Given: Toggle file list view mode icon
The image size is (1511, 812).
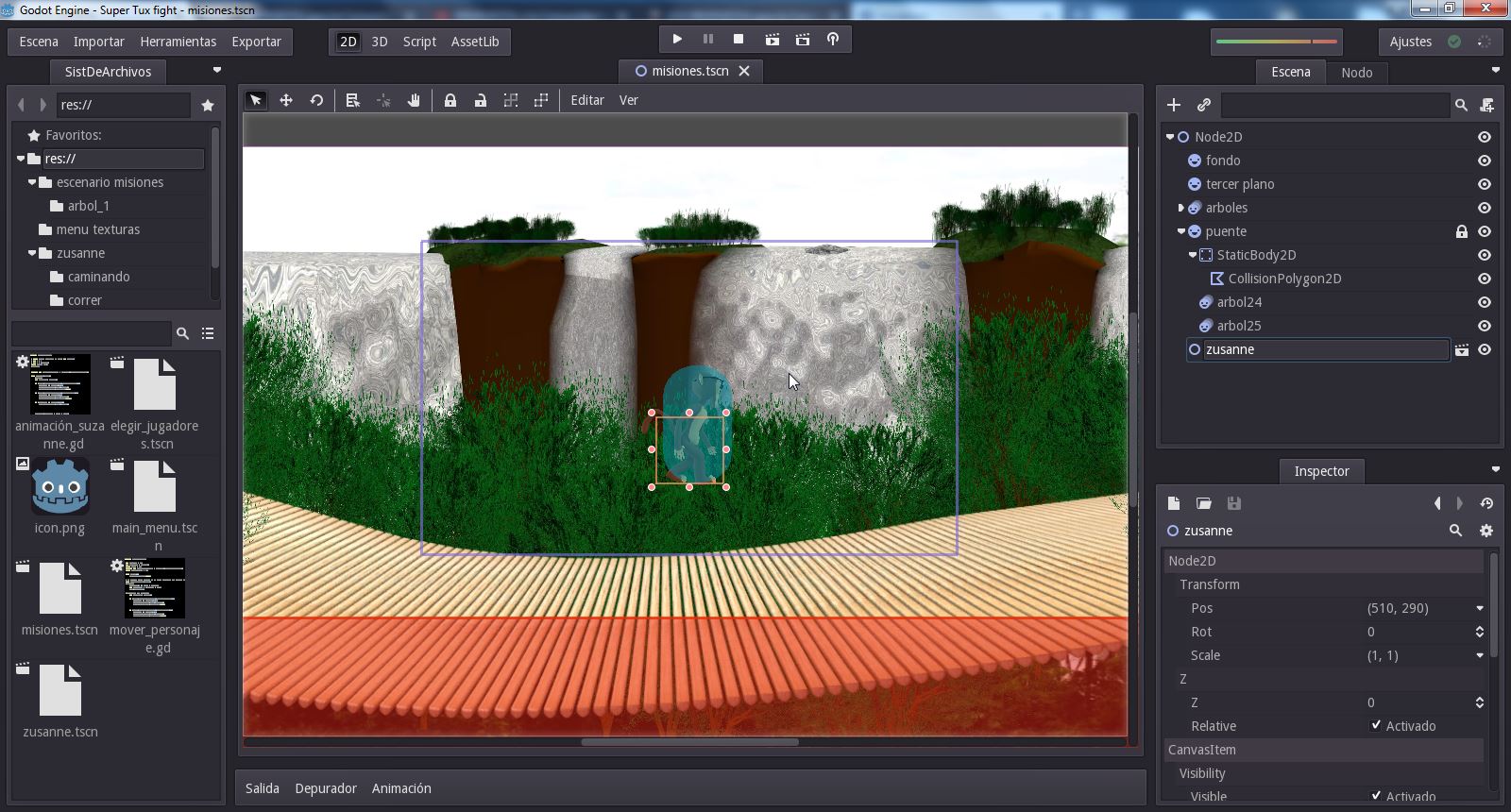Looking at the screenshot, I should tap(208, 333).
